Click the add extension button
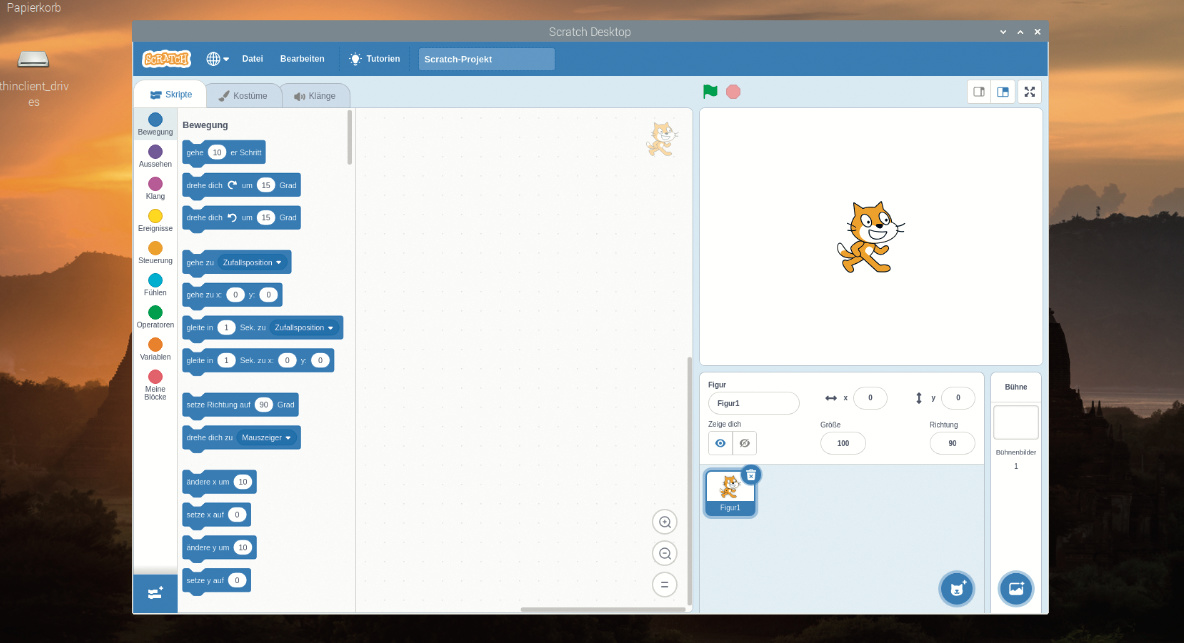Viewport: 1184px width, 643px height. (156, 593)
